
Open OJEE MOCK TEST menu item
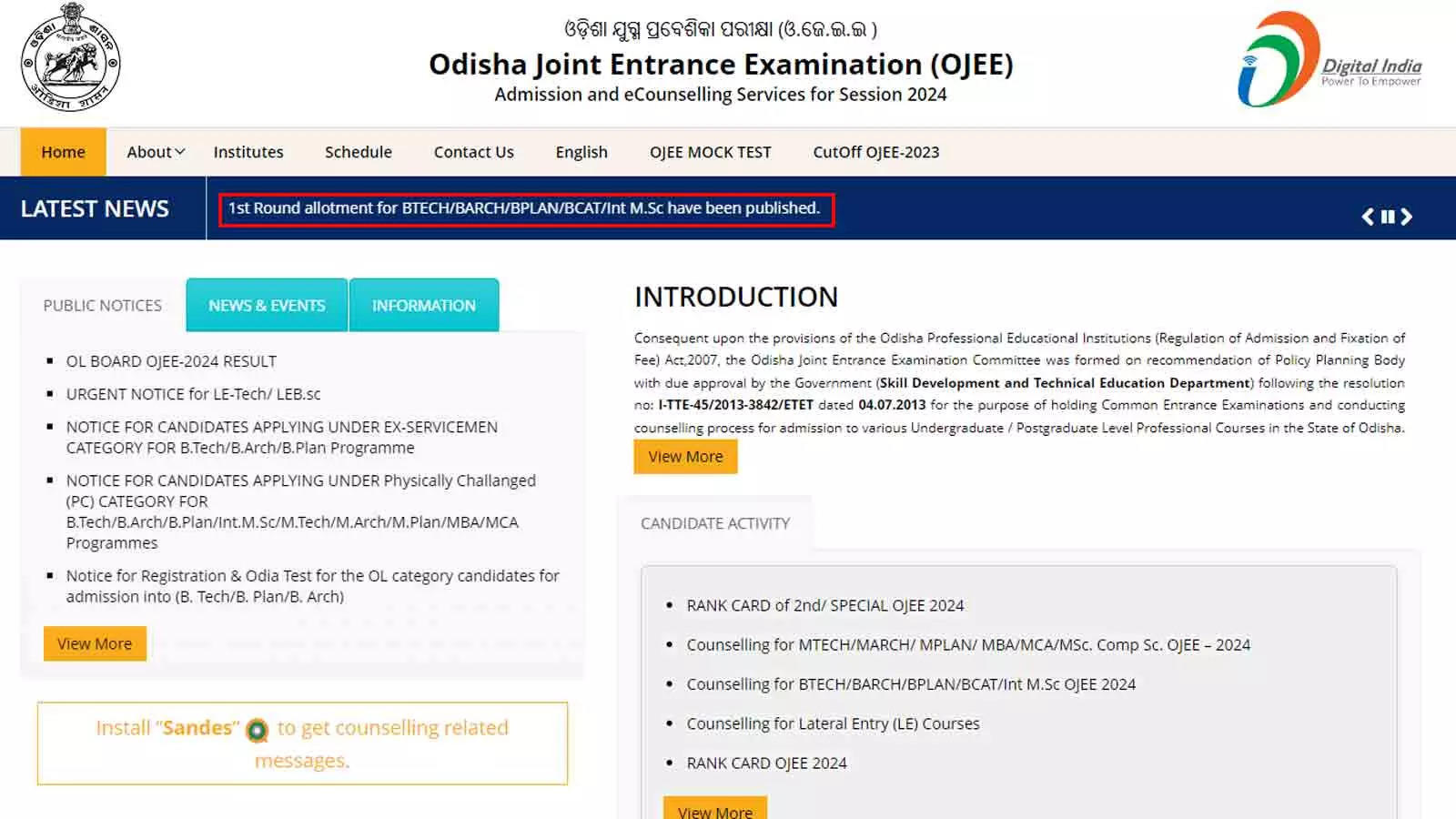coord(711,152)
